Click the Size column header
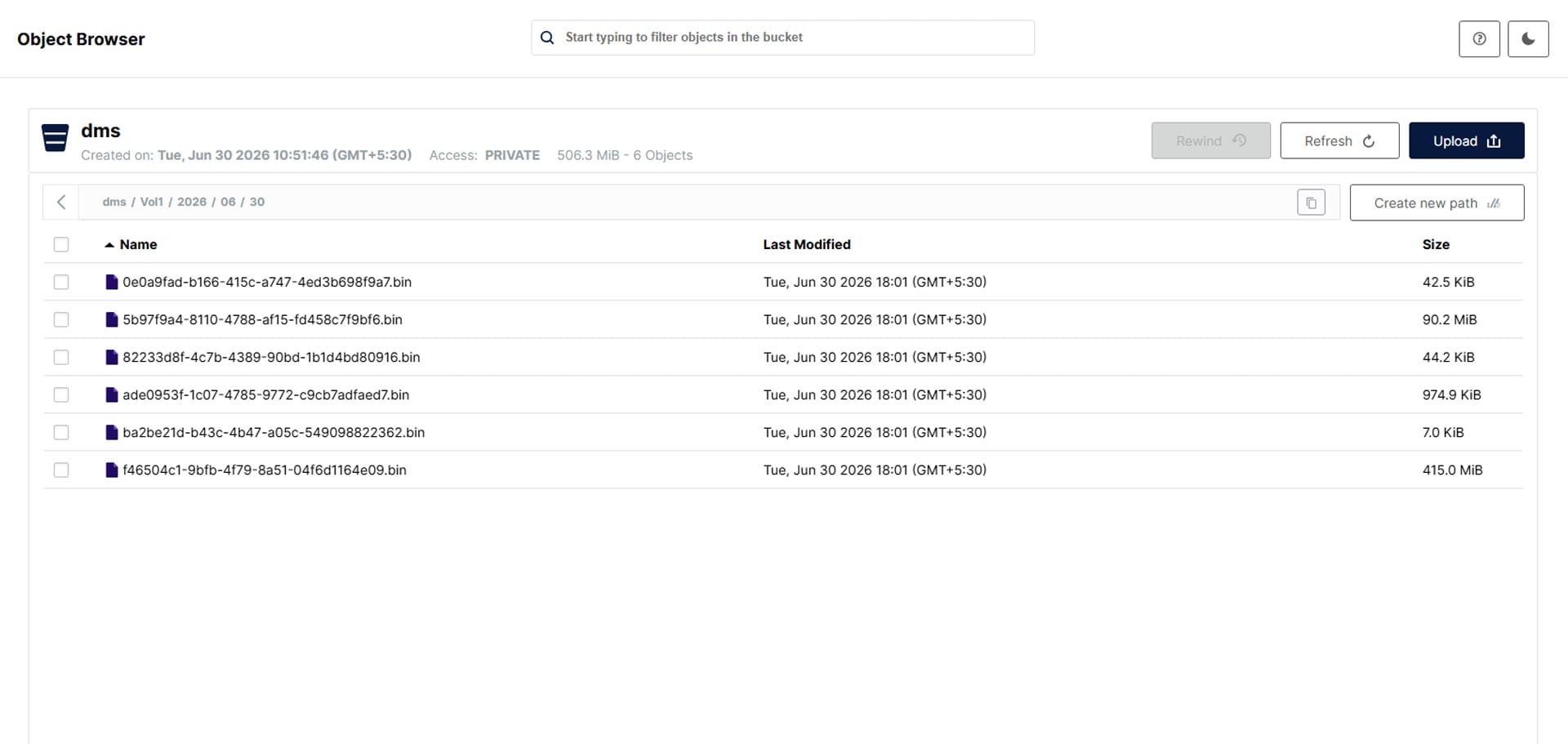Image resolution: width=1568 pixels, height=744 pixels. pos(1436,244)
